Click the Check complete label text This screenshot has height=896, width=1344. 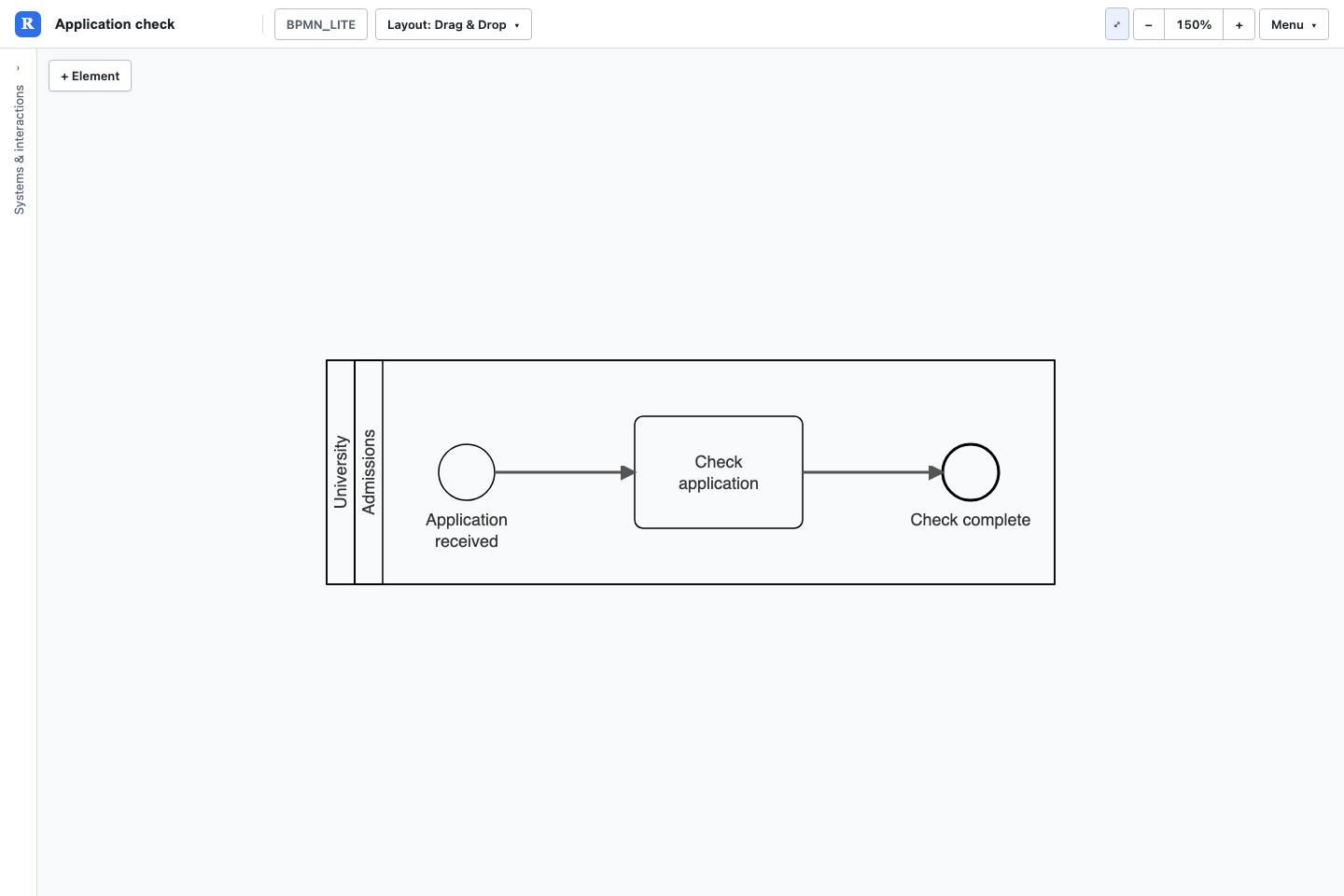coord(971,520)
